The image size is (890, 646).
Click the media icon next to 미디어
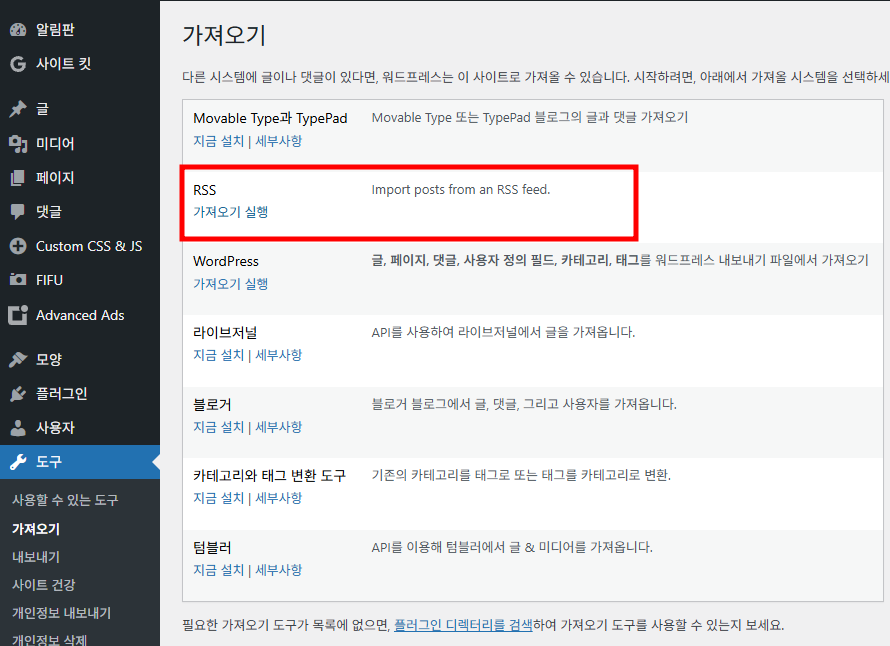18,144
